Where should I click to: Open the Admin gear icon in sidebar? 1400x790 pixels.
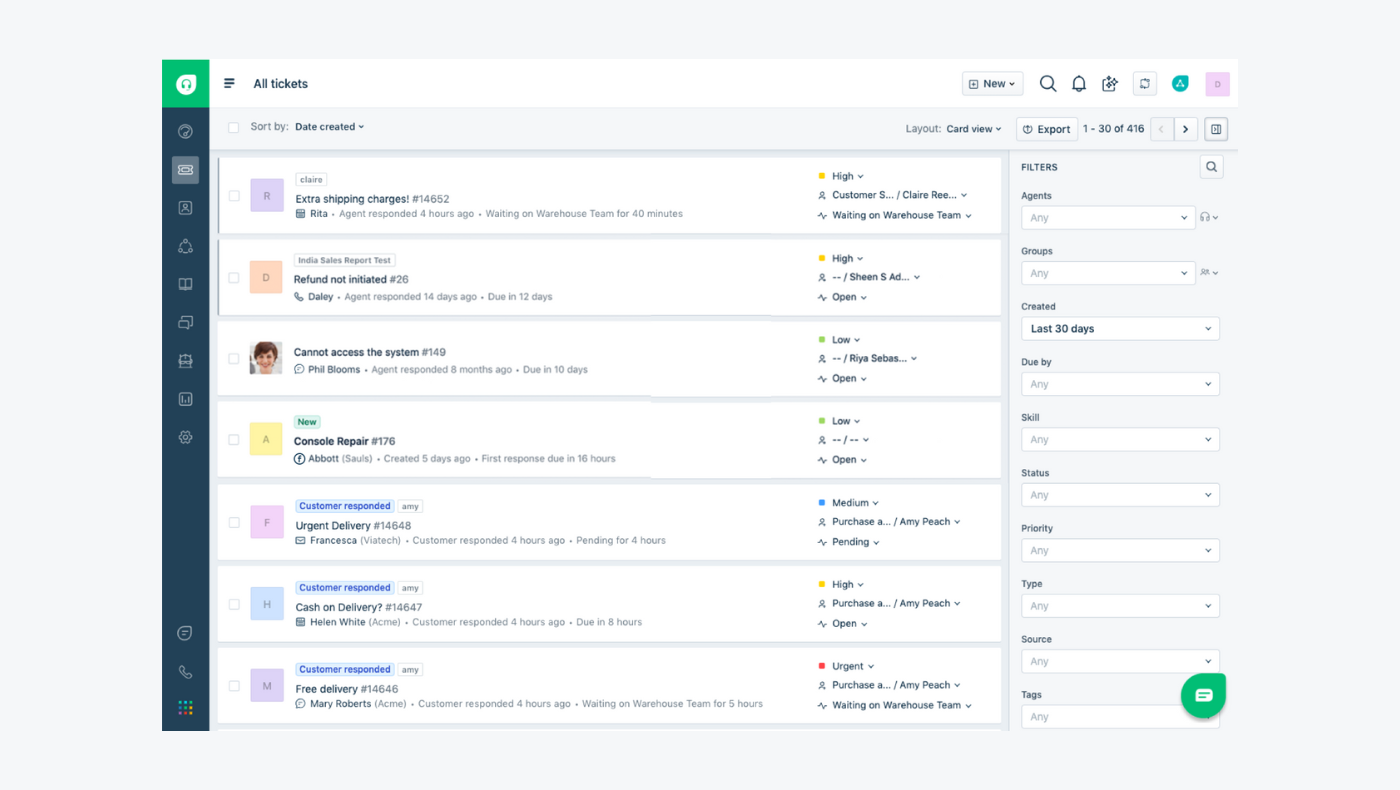(185, 437)
